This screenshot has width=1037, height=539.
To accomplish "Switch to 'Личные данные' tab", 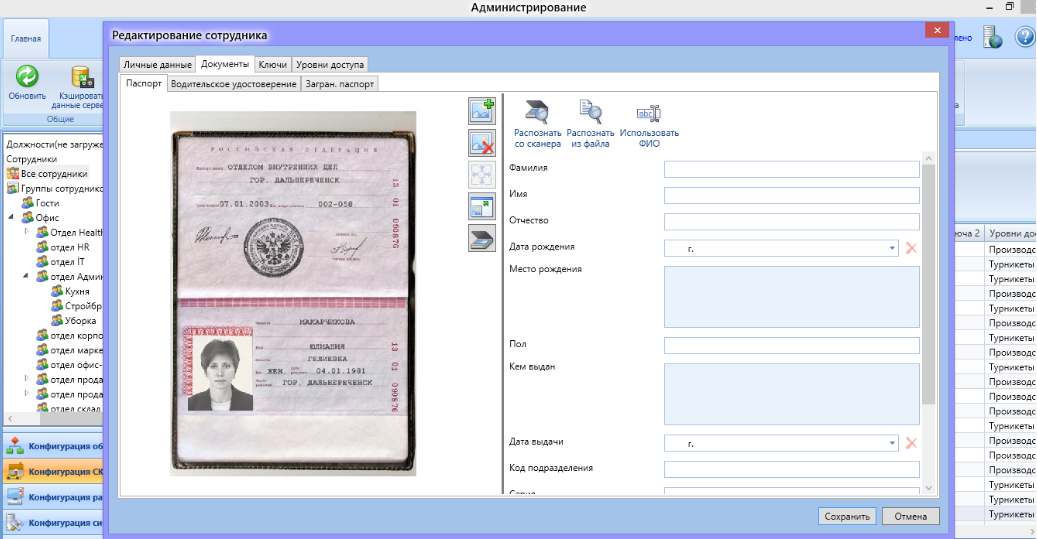I will click(157, 65).
